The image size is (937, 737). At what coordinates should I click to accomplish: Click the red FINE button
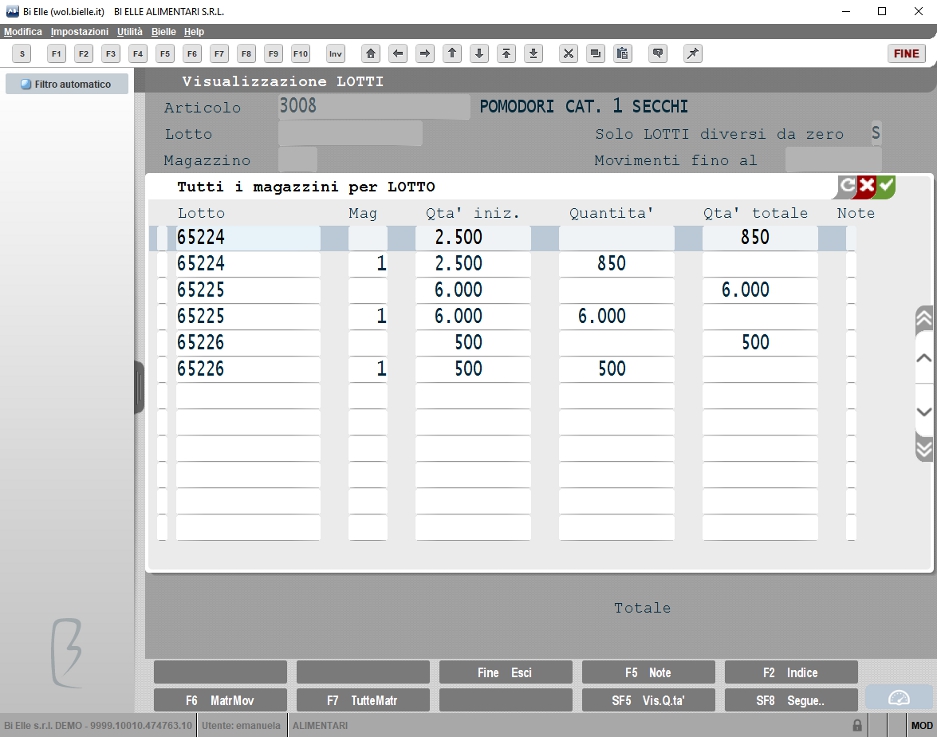click(x=906, y=54)
